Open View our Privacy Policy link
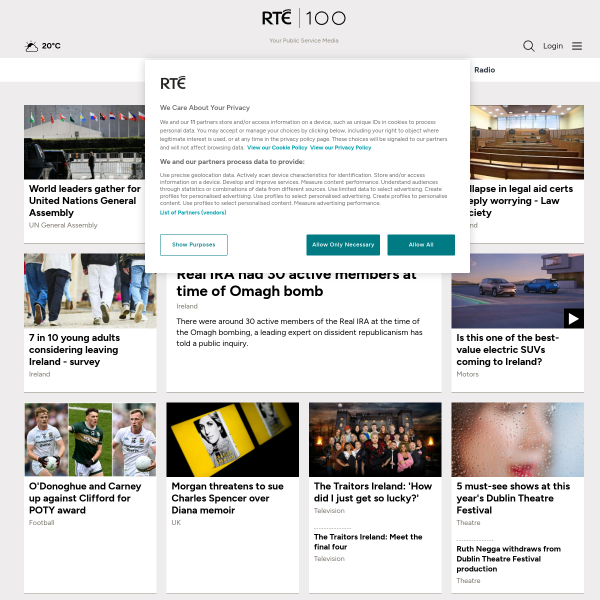600x600 pixels. (x=340, y=148)
